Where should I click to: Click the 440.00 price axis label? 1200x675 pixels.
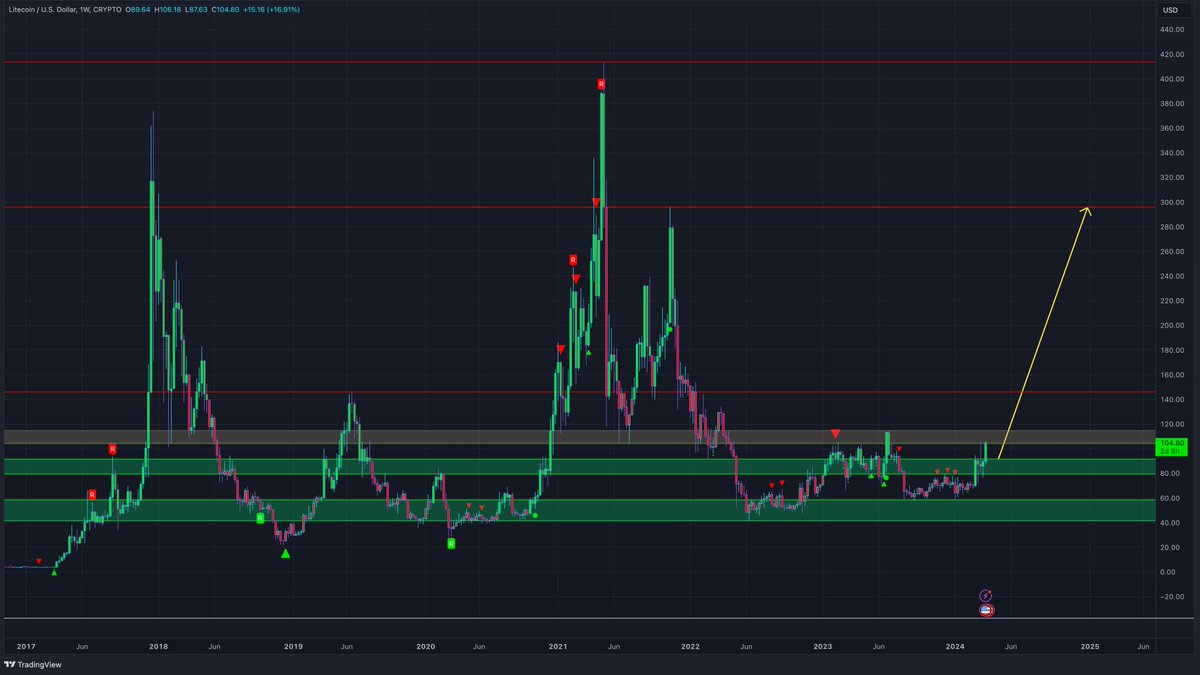(1171, 30)
